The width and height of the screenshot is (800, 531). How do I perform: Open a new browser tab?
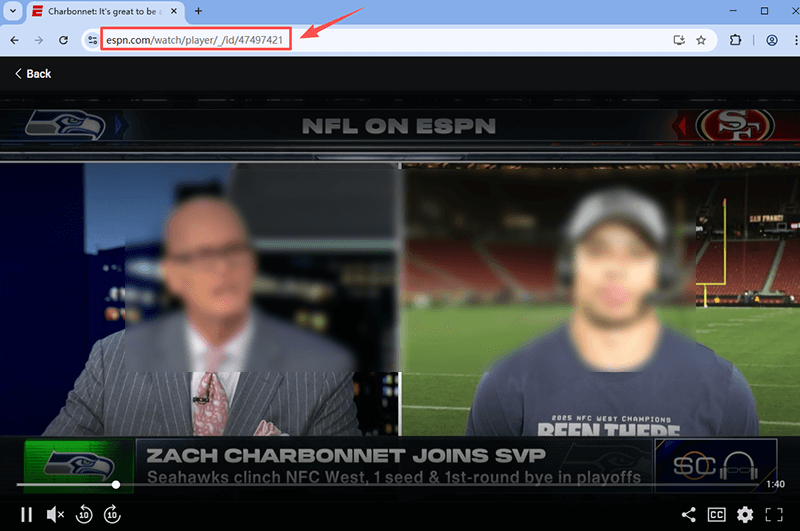click(198, 11)
